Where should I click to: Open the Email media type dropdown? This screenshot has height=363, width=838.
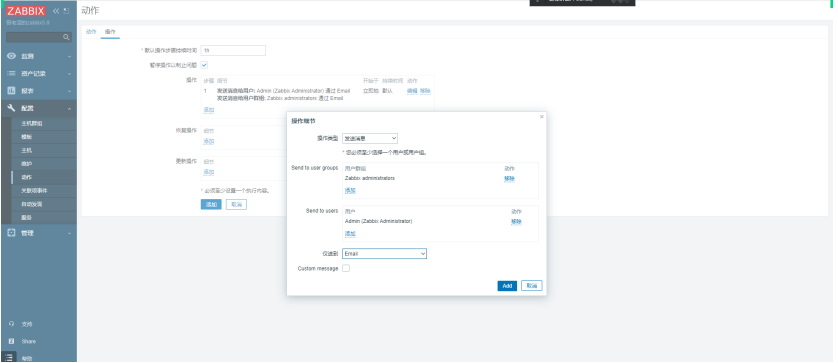[x=384, y=253]
